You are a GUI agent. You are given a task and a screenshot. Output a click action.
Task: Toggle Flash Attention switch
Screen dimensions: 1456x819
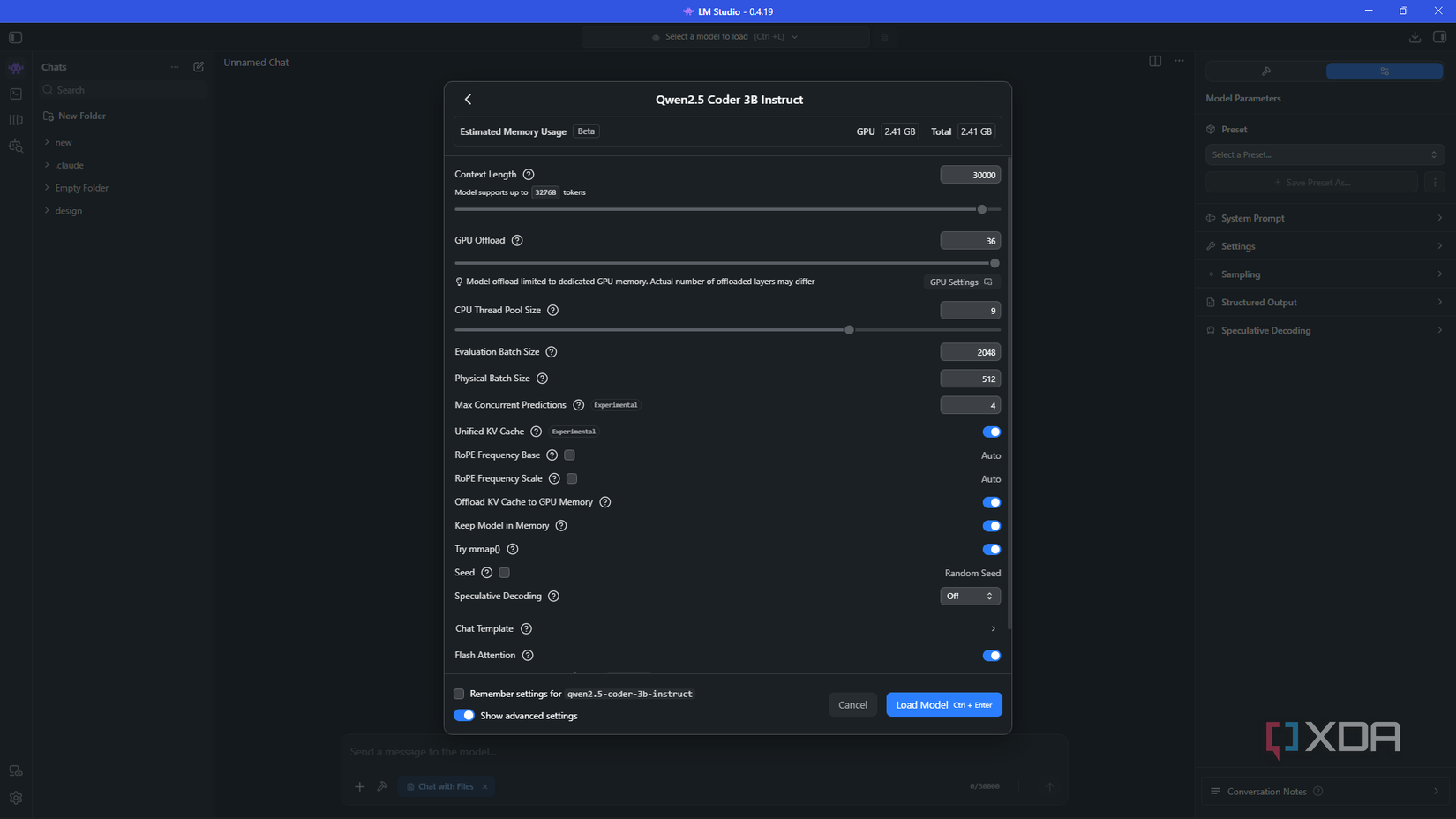pos(991,656)
